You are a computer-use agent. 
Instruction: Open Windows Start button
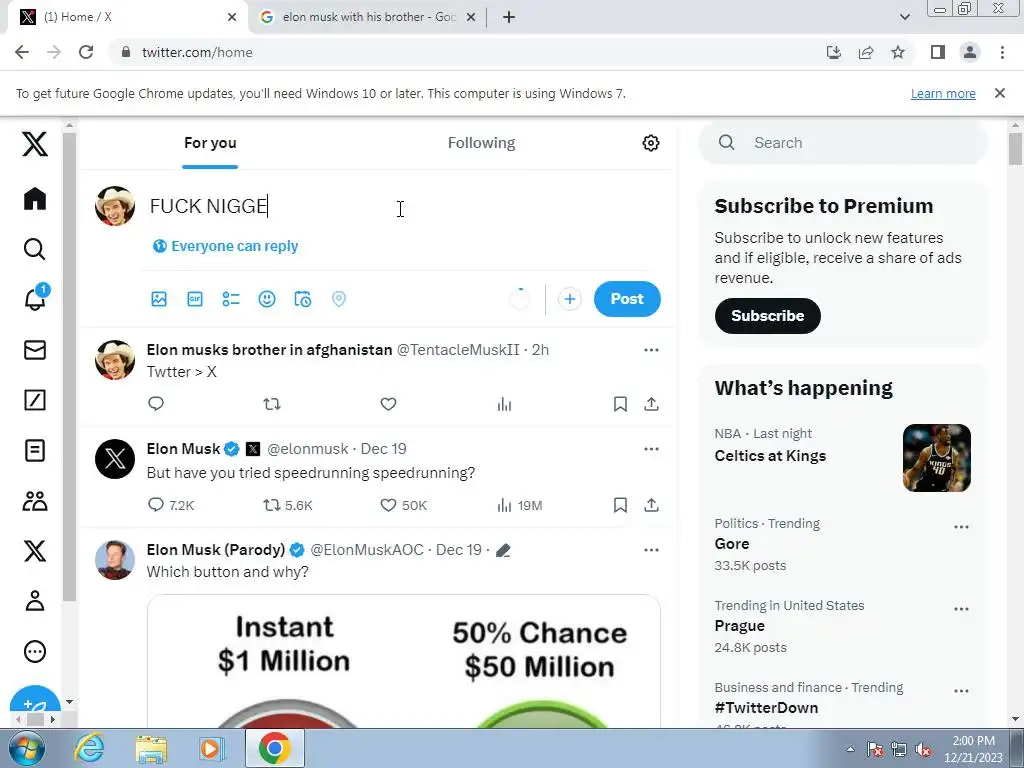point(26,749)
